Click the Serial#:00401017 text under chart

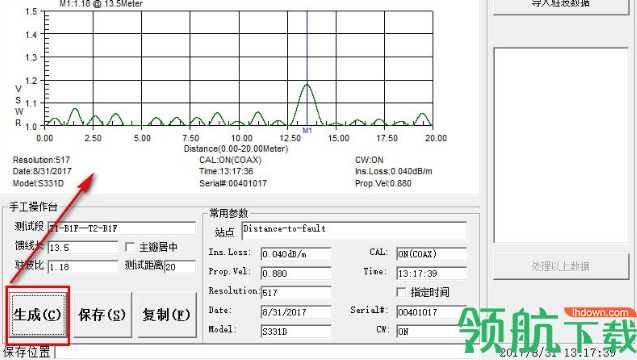click(x=233, y=183)
